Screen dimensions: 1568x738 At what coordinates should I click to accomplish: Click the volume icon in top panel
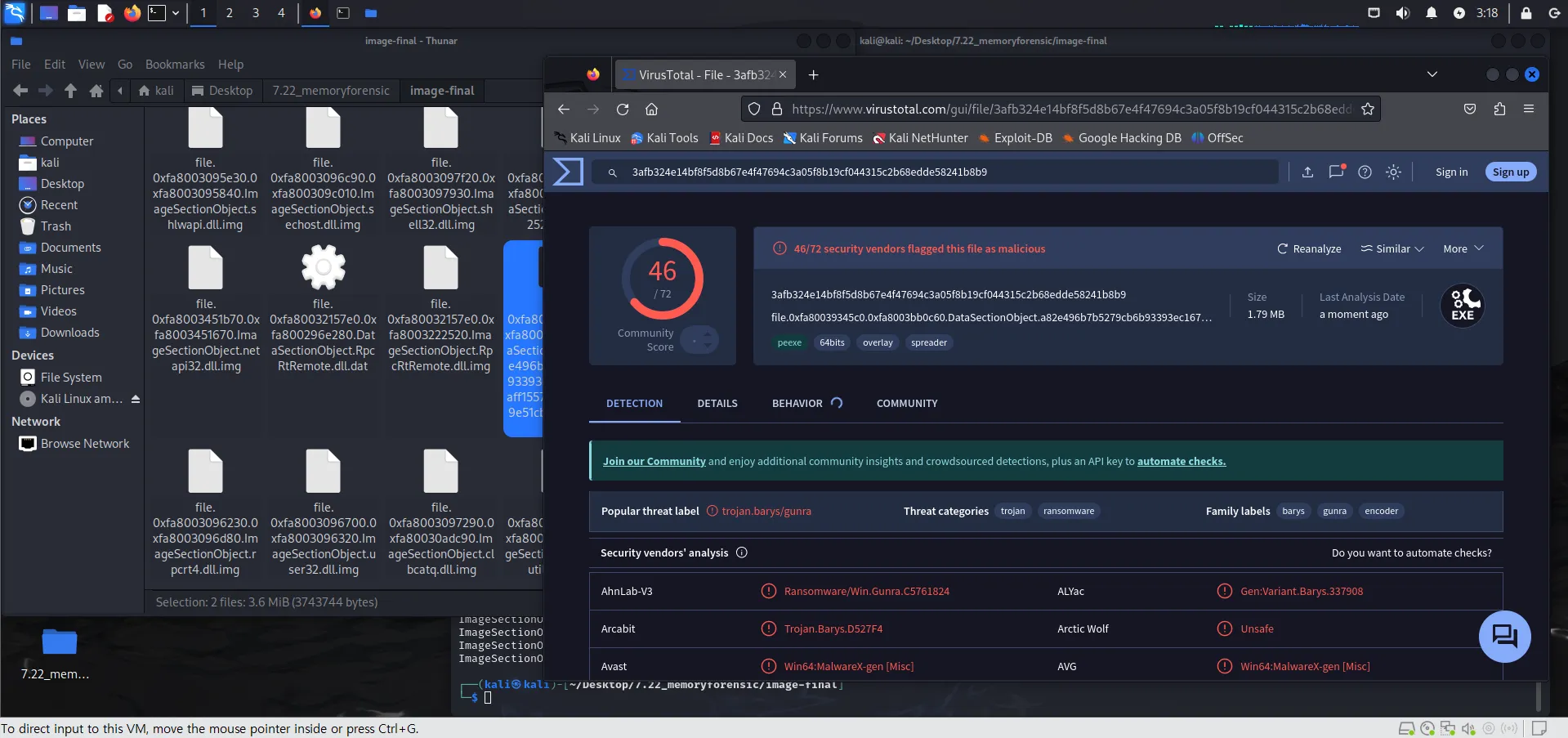(x=1403, y=13)
